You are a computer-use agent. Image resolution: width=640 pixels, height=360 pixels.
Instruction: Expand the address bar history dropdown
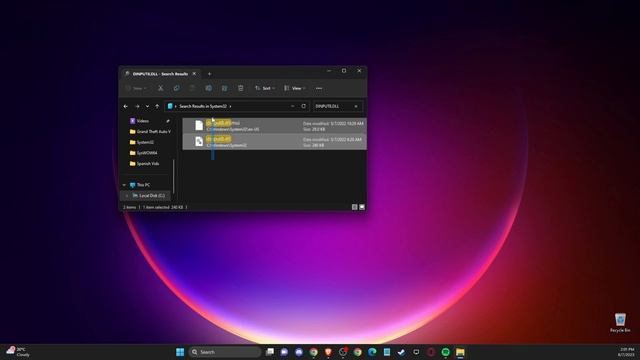click(293, 106)
